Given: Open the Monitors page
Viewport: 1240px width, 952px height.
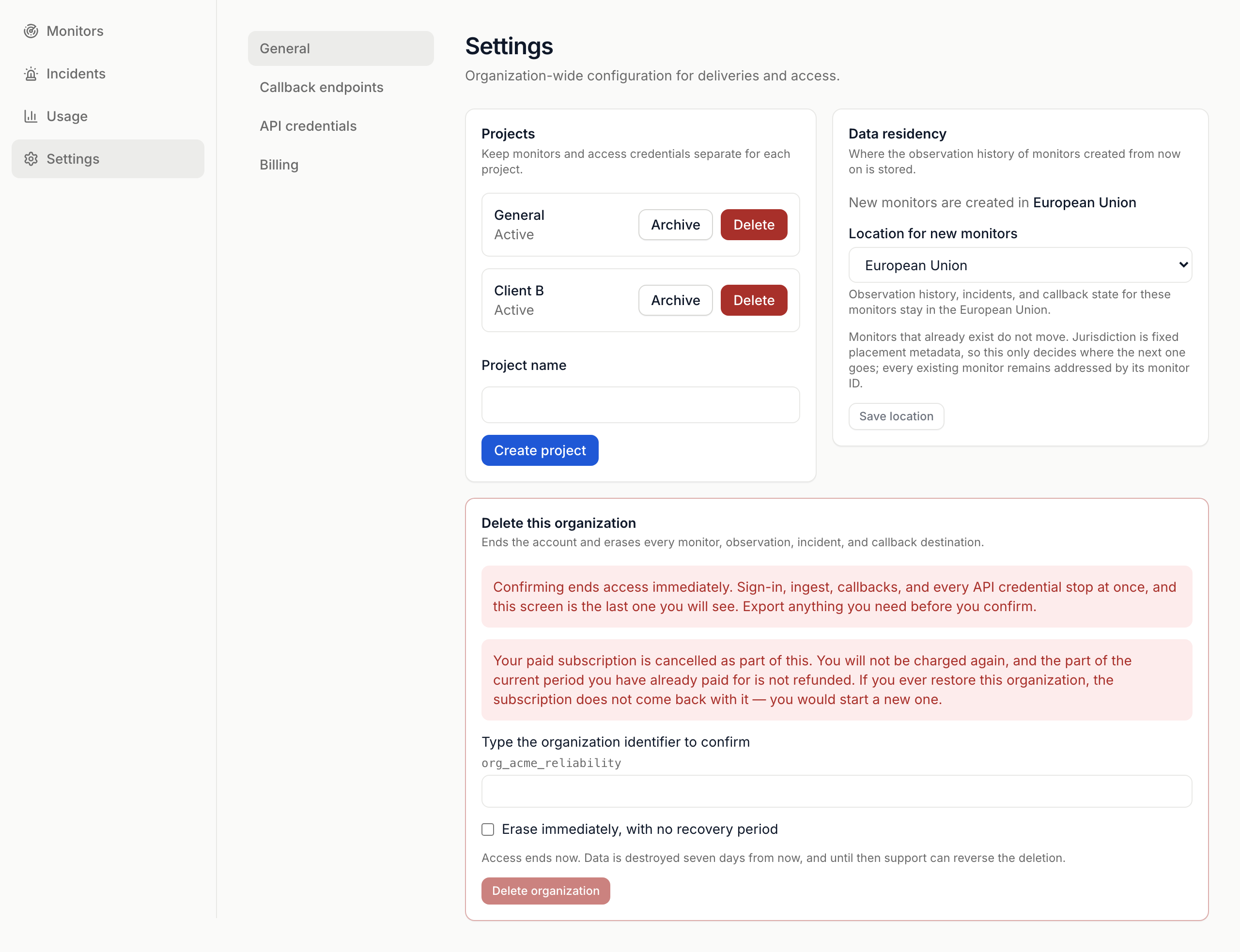Looking at the screenshot, I should [108, 31].
